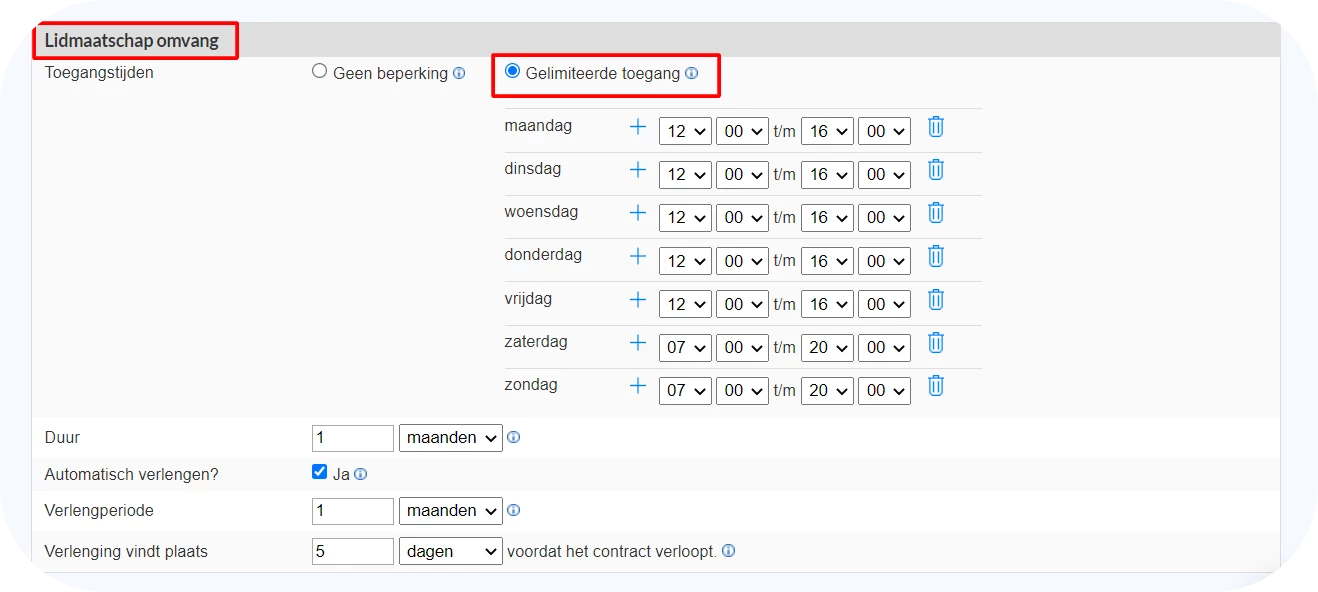Image resolution: width=1318 pixels, height=592 pixels.
Task: Show info for Geen beperking option
Action: (459, 73)
